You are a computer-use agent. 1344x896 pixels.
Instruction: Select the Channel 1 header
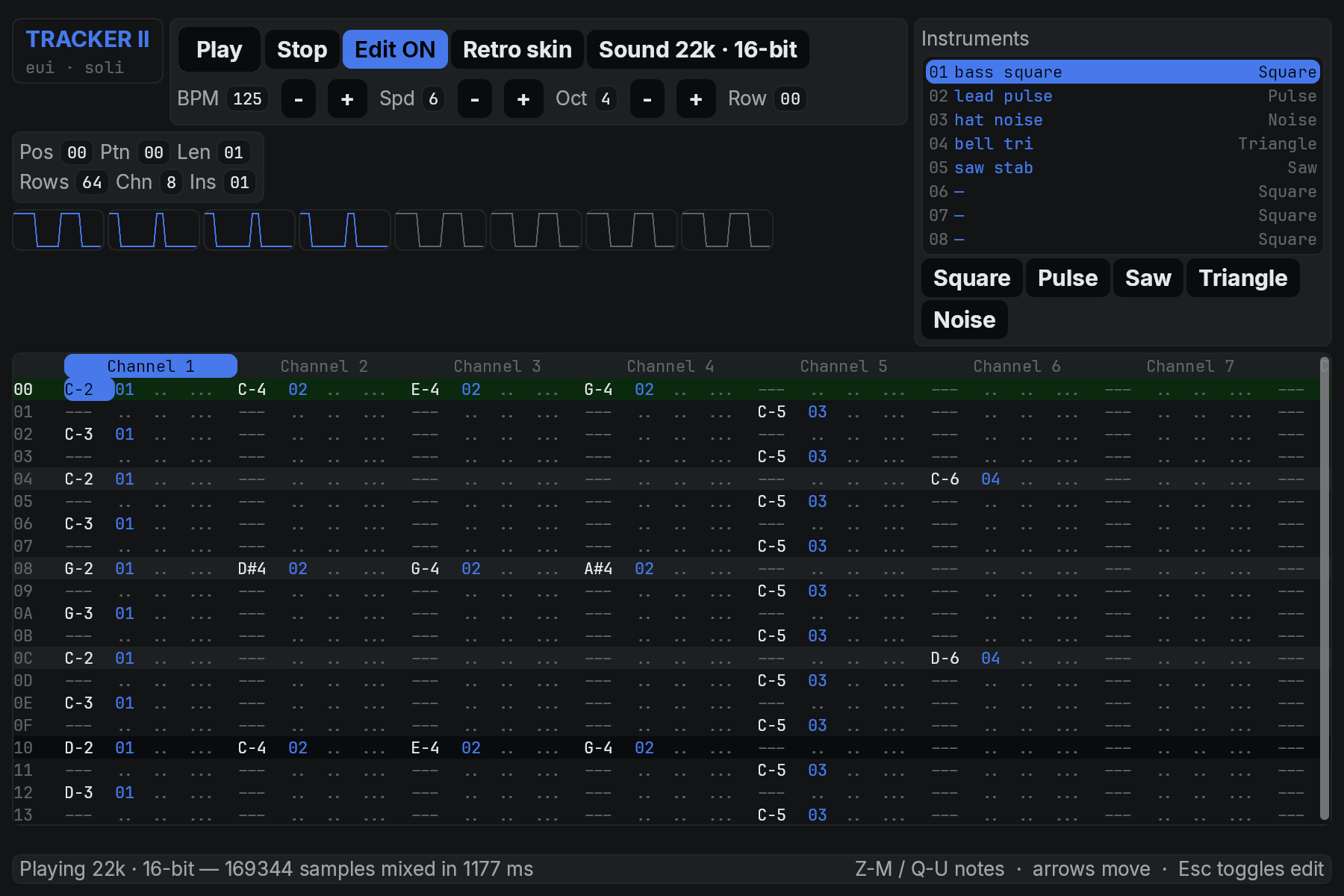click(x=151, y=366)
